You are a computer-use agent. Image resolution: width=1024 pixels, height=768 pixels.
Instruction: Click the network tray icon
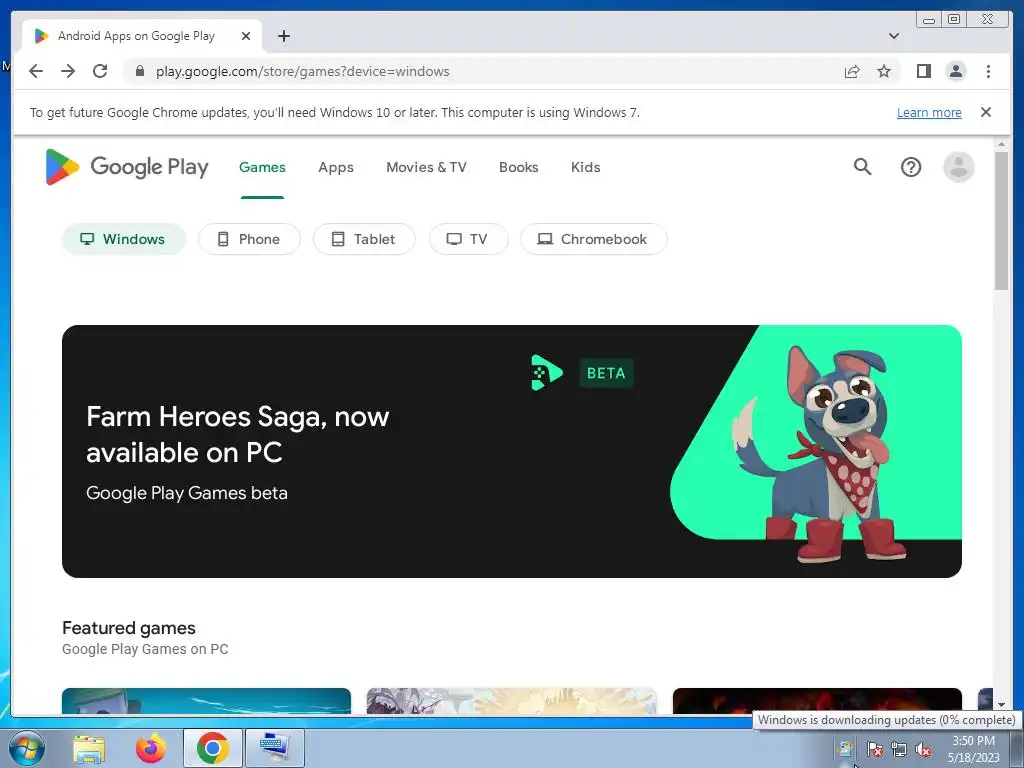pos(899,749)
